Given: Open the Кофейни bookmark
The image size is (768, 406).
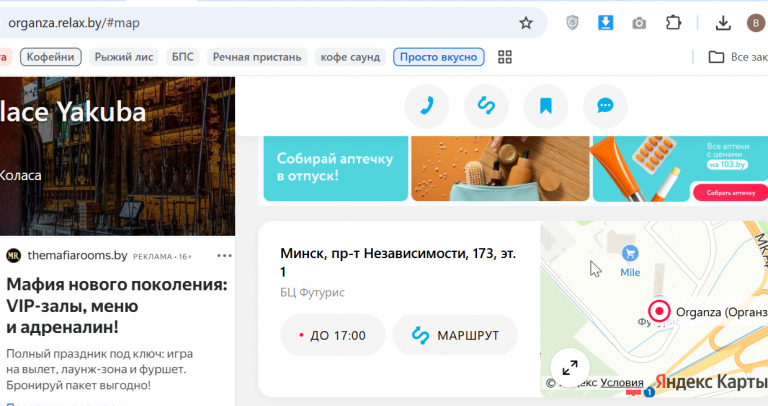Looking at the screenshot, I should (50, 57).
